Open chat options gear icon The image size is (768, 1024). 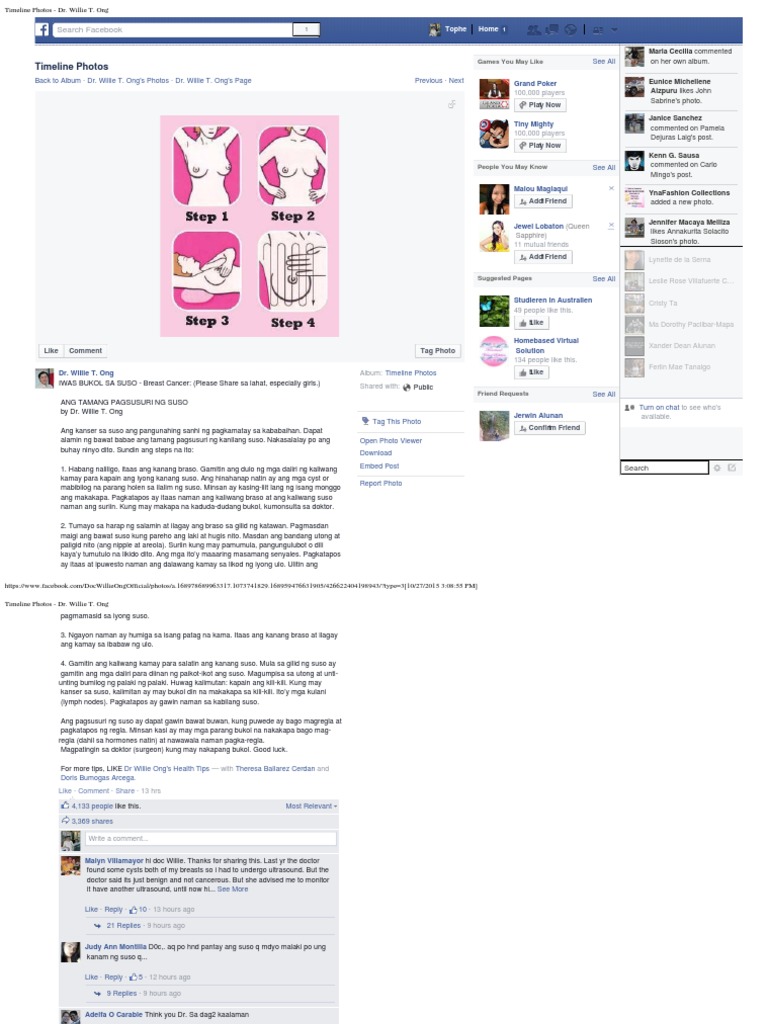717,468
